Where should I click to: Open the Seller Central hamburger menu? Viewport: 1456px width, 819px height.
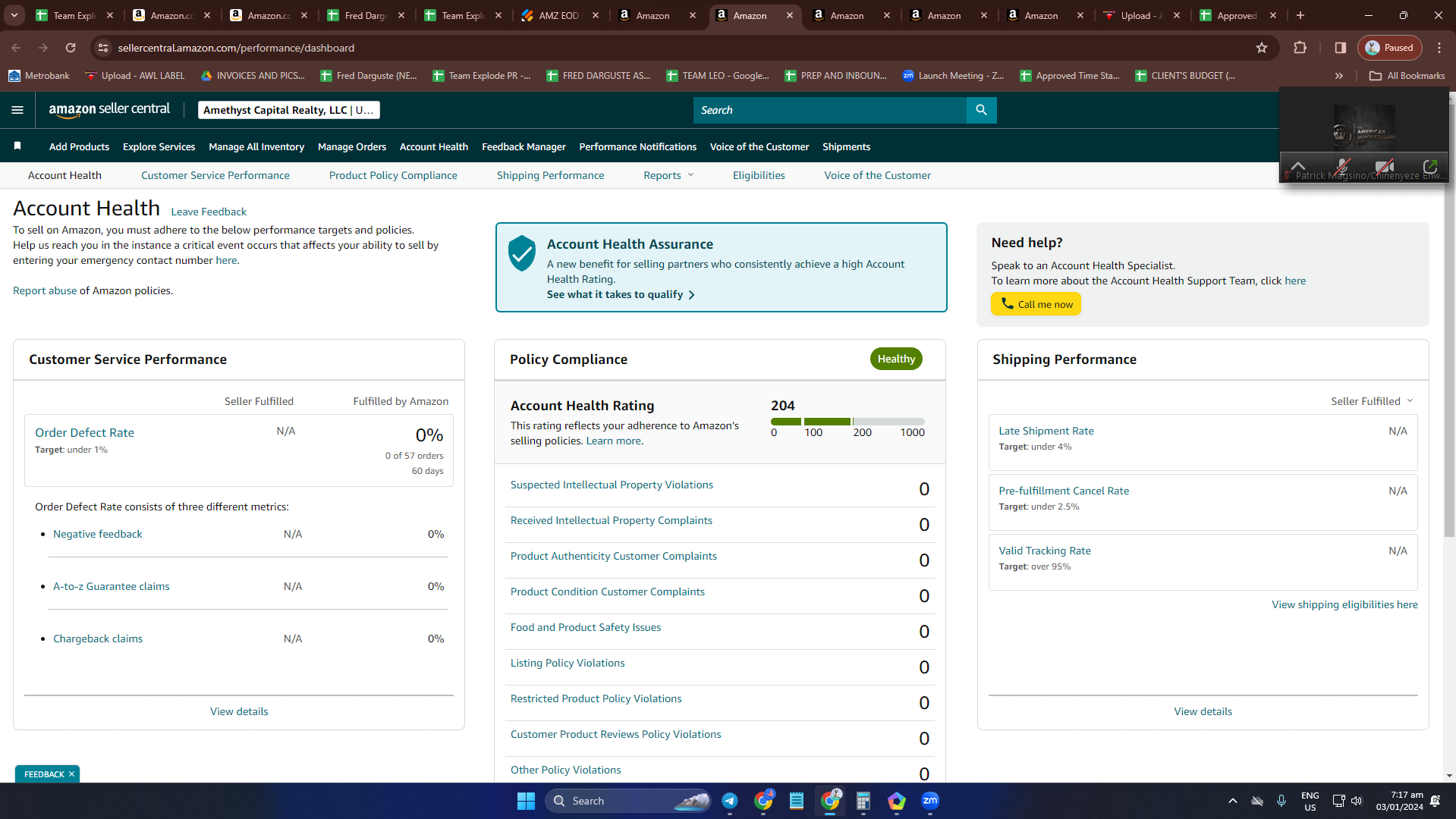coord(17,110)
